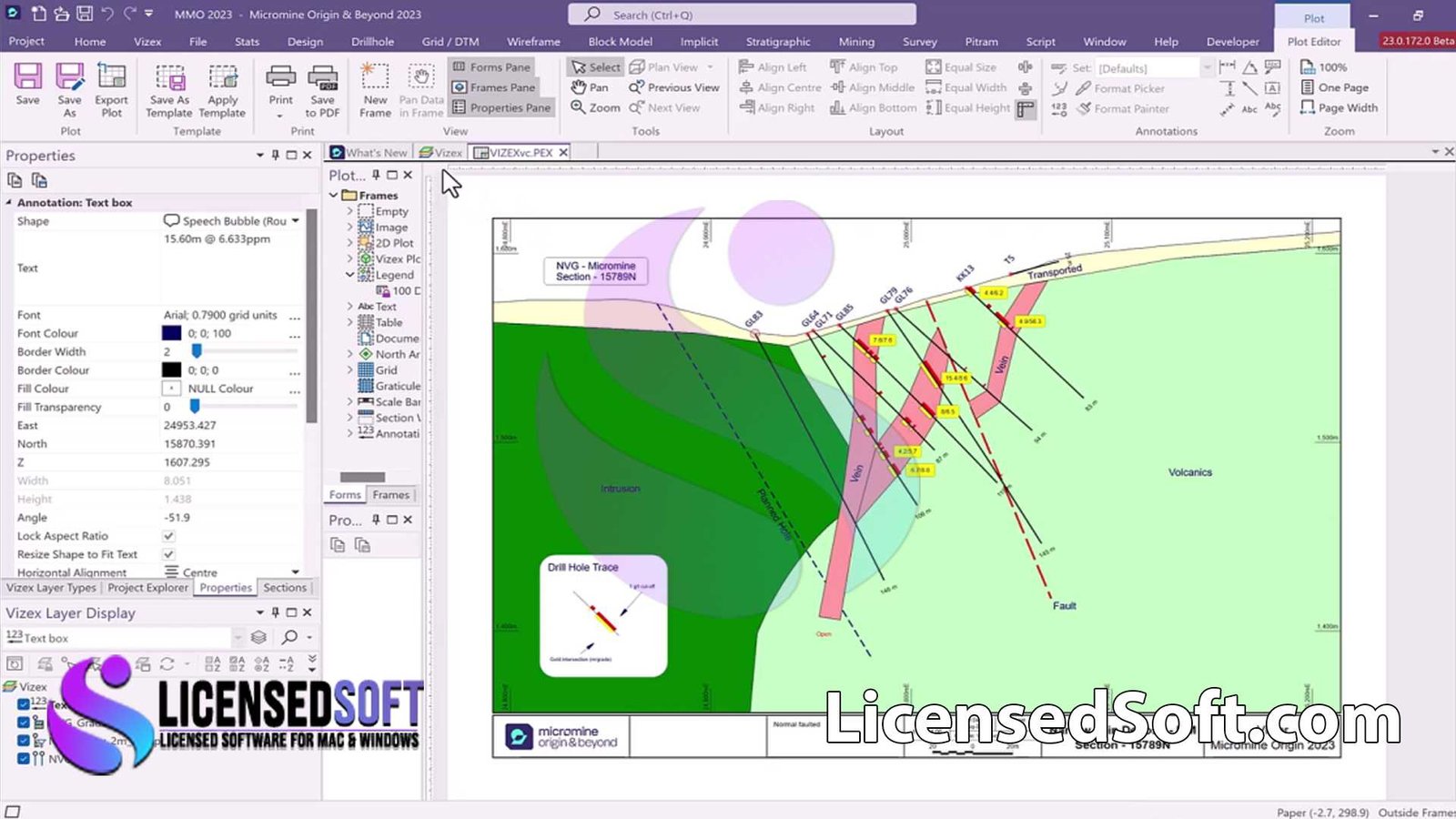The image size is (1456, 819).
Task: Click the paste icon in Properties panel
Action: pos(39,180)
